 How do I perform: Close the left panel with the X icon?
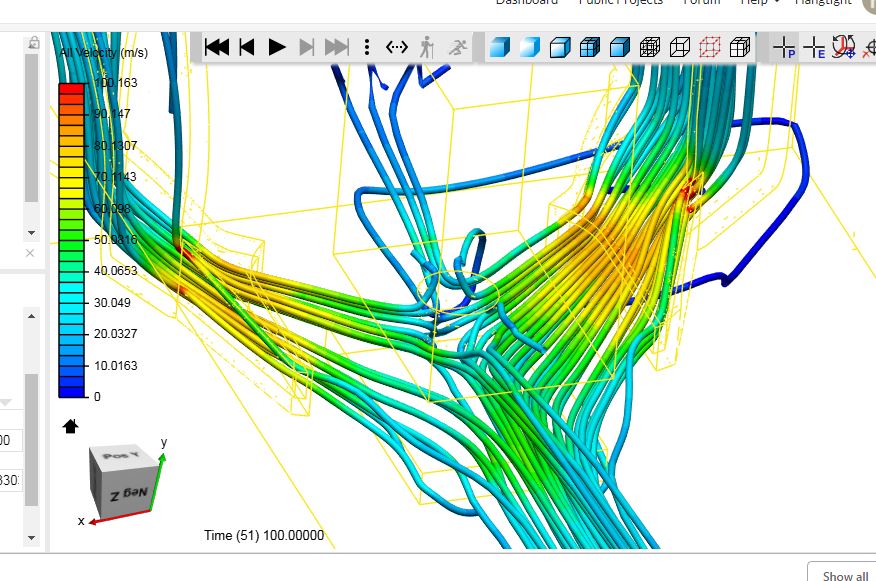(x=30, y=253)
